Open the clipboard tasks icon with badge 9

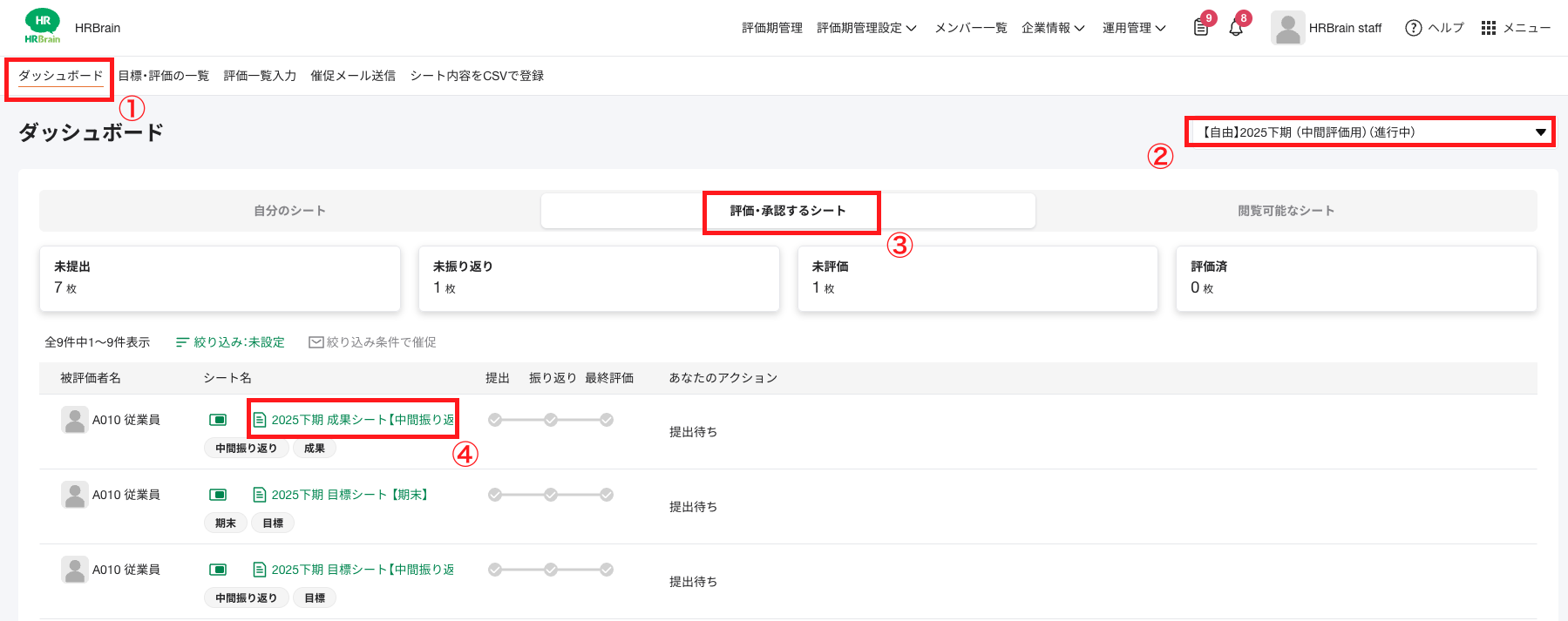click(1201, 28)
